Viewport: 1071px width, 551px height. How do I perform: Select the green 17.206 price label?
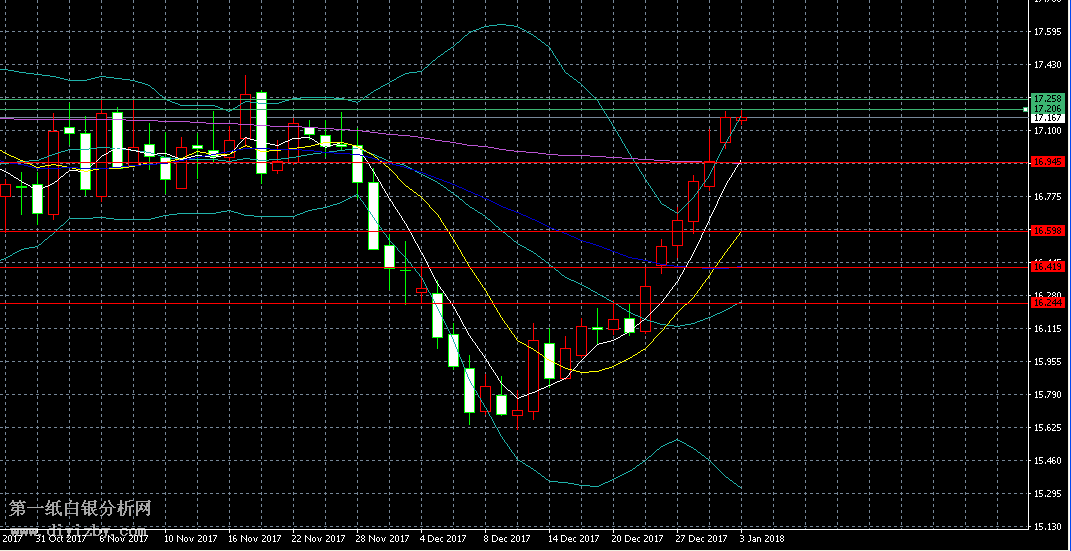point(1048,108)
